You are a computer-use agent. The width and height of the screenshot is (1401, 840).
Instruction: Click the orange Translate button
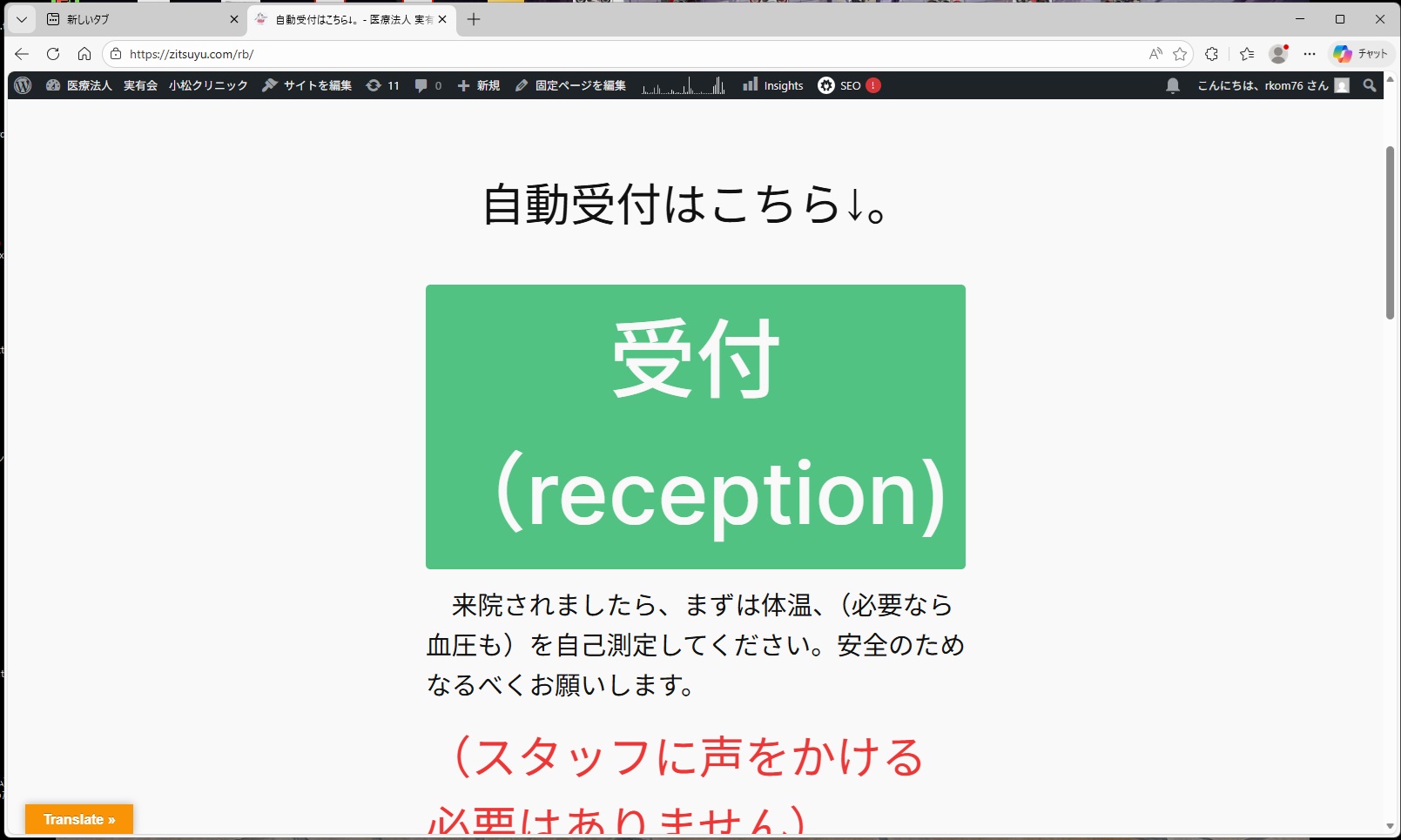[x=79, y=819]
